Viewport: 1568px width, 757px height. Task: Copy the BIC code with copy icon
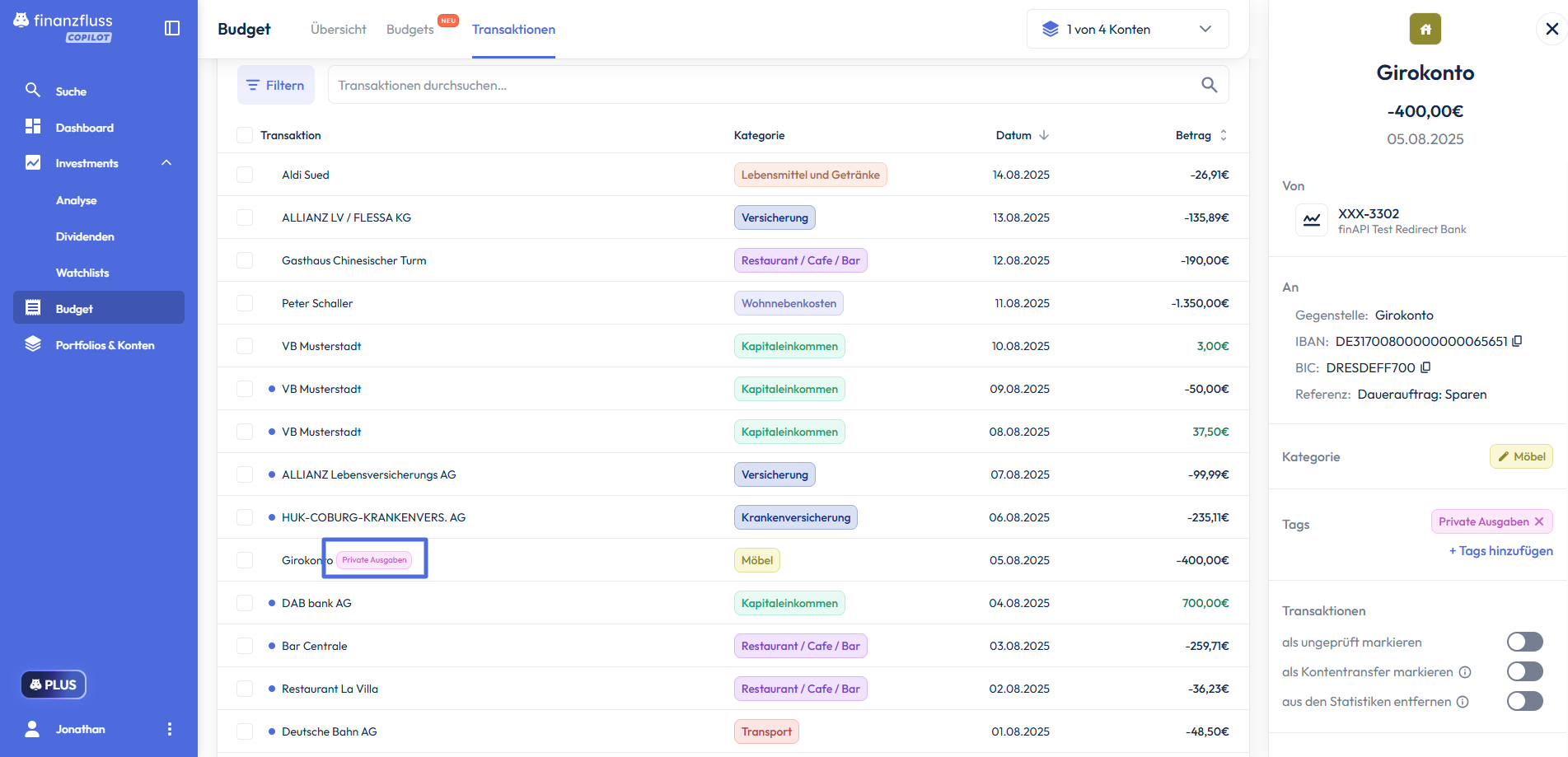click(1425, 367)
